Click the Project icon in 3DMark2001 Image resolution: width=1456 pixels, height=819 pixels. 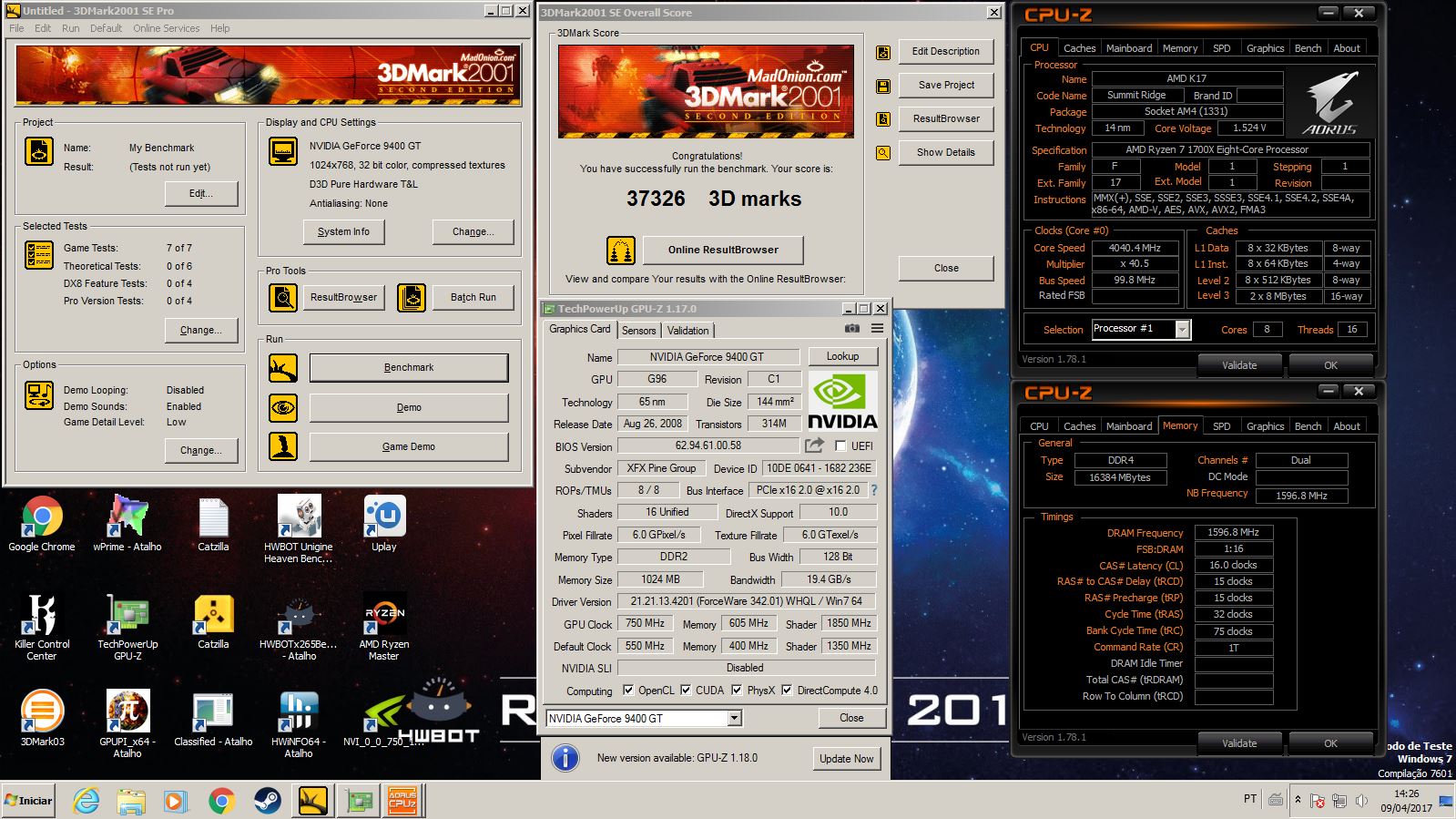point(39,151)
